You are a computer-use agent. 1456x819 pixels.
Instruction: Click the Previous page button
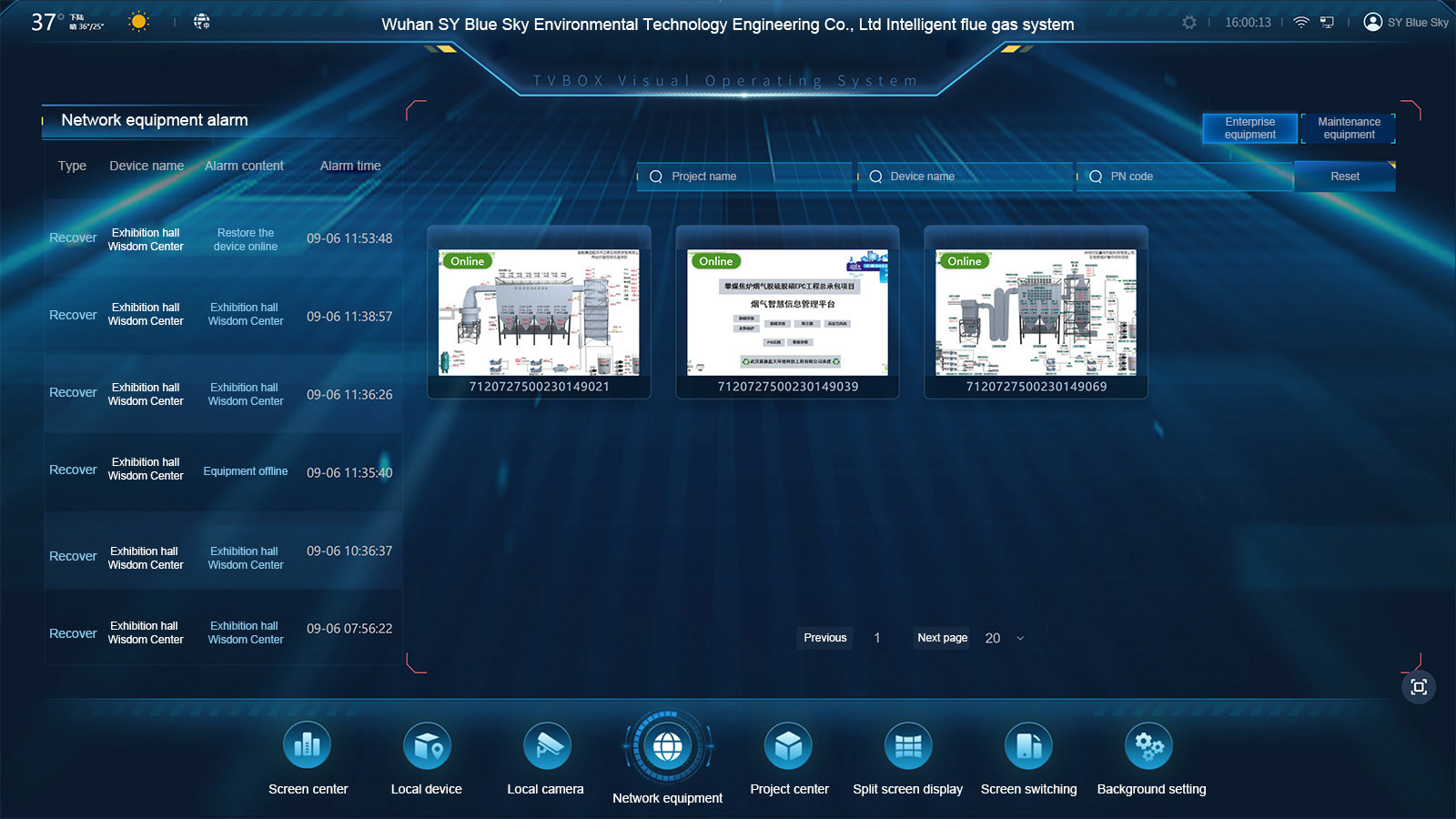tap(825, 638)
